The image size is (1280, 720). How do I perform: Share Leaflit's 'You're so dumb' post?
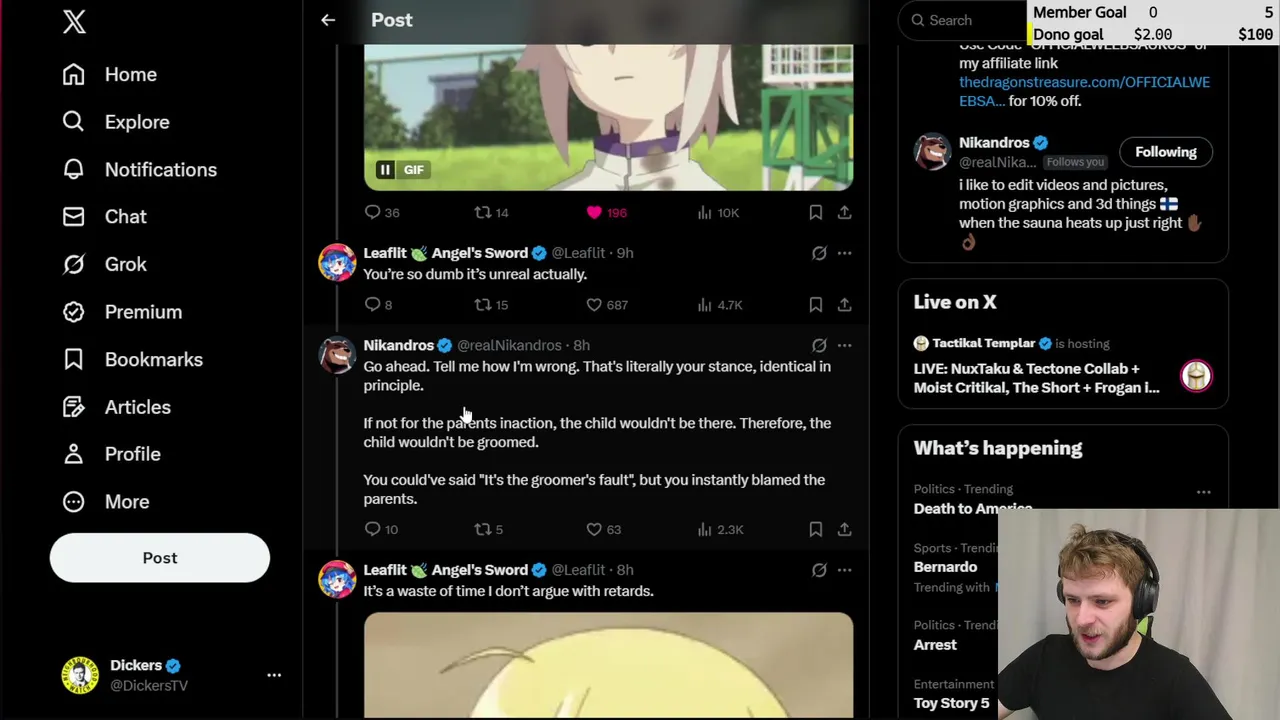[x=845, y=305]
